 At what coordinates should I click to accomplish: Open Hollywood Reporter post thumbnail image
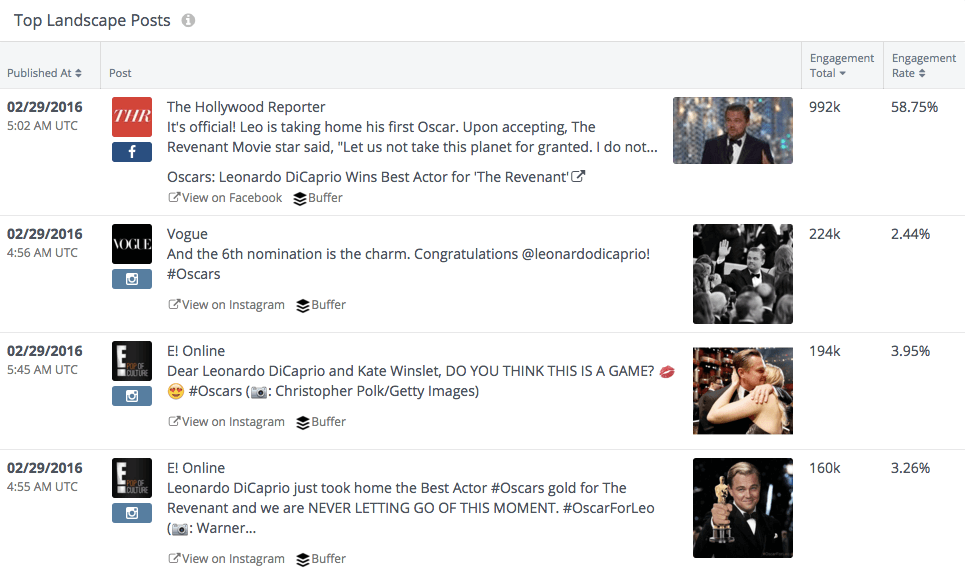click(732, 131)
